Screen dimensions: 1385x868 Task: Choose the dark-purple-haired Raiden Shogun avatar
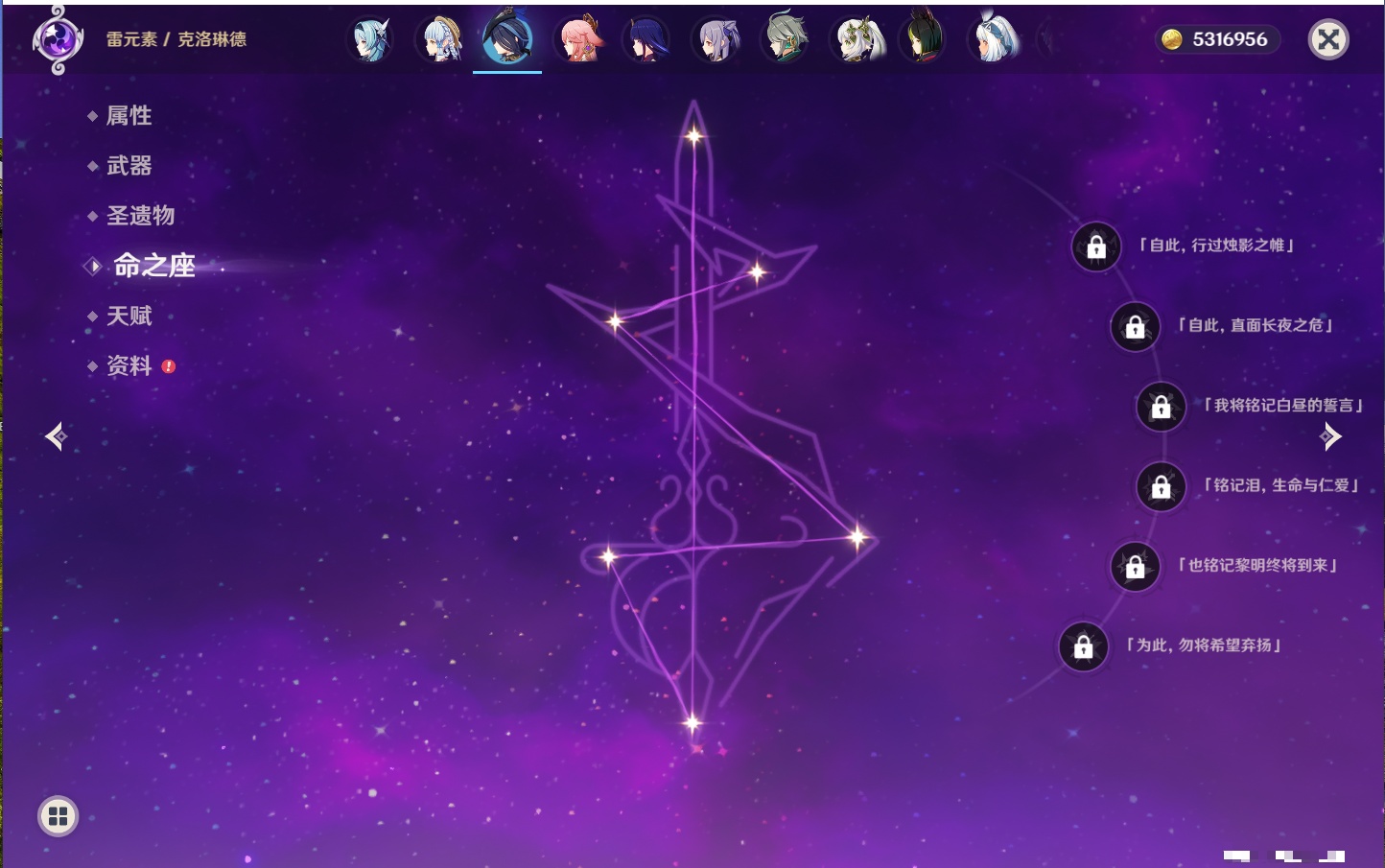(646, 39)
